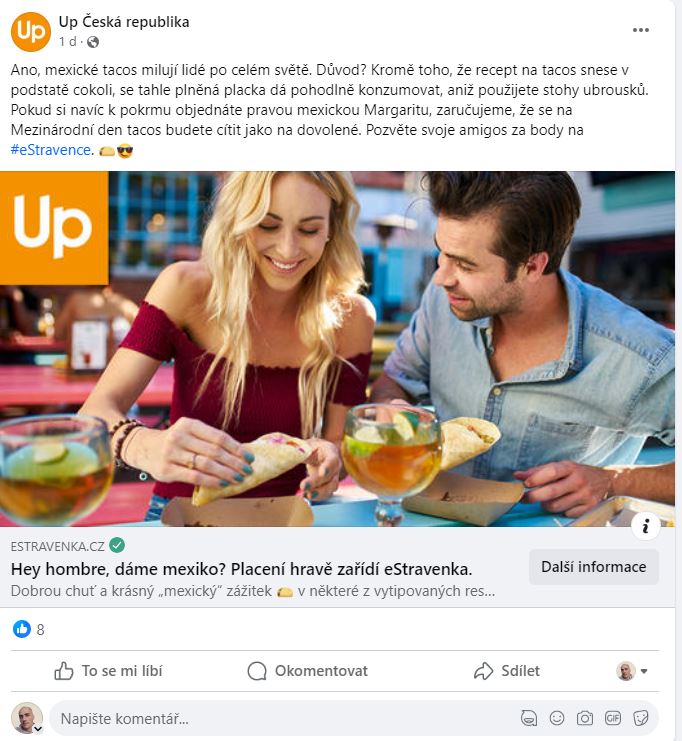
Task: Open the three-dot post options menu
Action: pos(640,30)
